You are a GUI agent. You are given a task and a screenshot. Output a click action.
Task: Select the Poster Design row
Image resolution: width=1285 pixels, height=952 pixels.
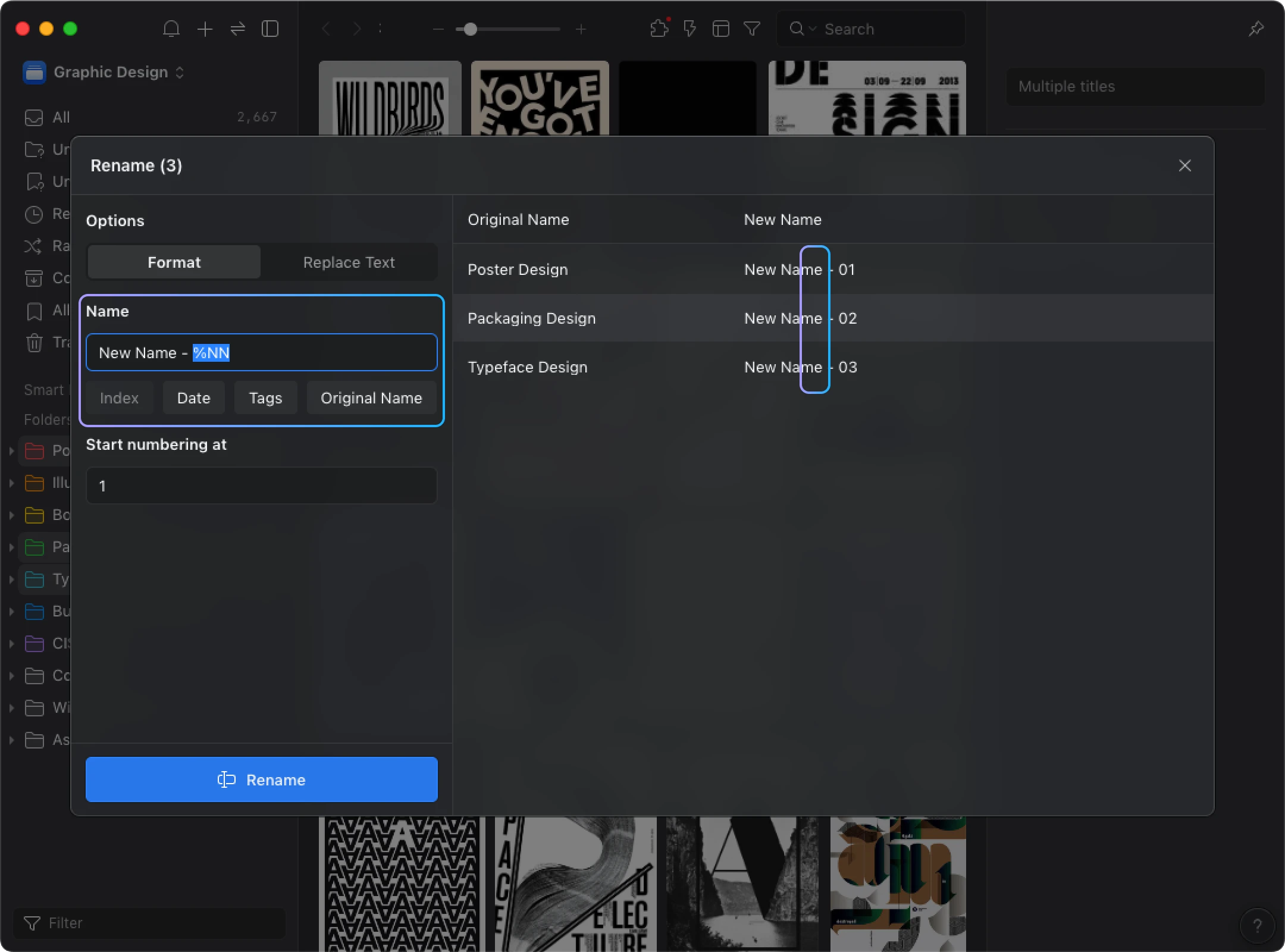tap(833, 269)
